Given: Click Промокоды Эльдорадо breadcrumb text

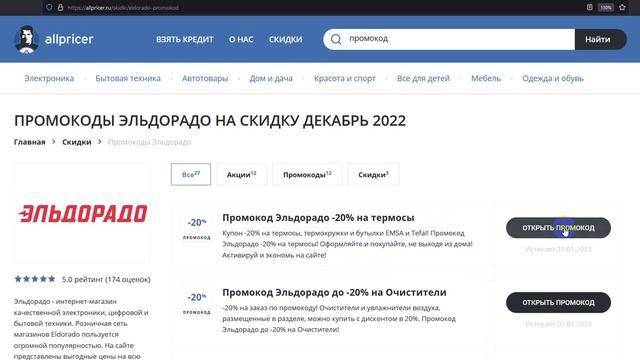Looking at the screenshot, I should coord(149,142).
